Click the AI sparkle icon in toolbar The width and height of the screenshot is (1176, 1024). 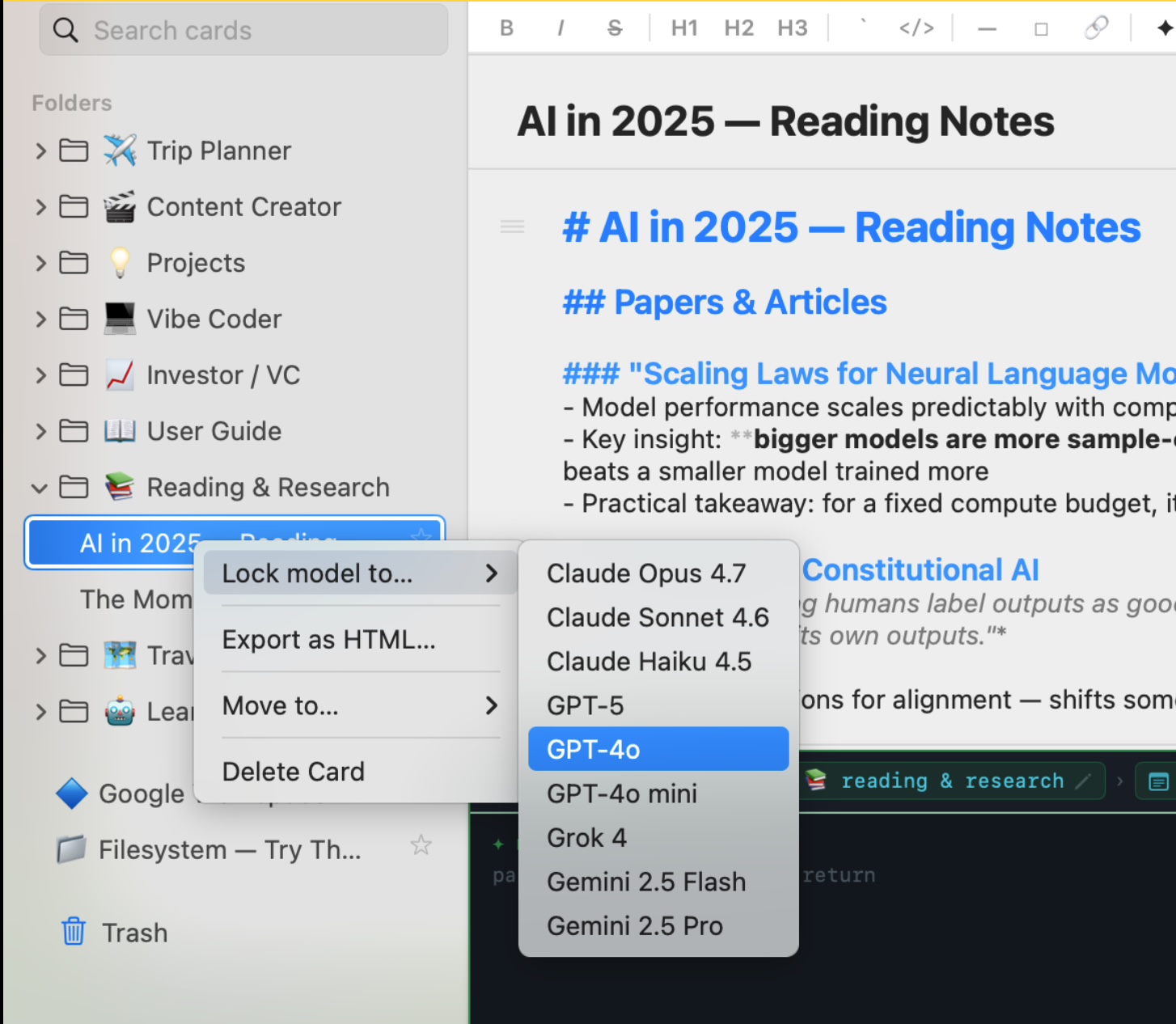1165,28
